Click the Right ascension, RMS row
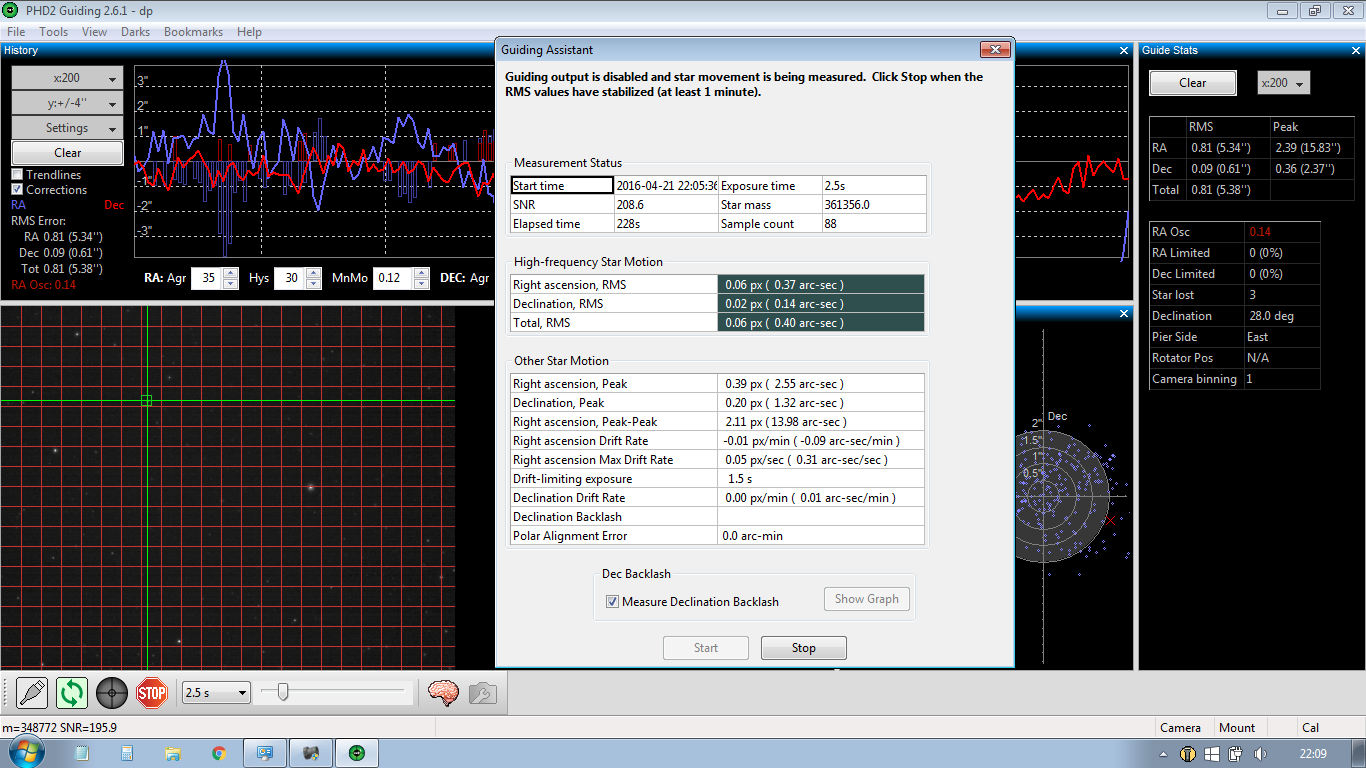This screenshot has width=1366, height=768. coord(717,285)
